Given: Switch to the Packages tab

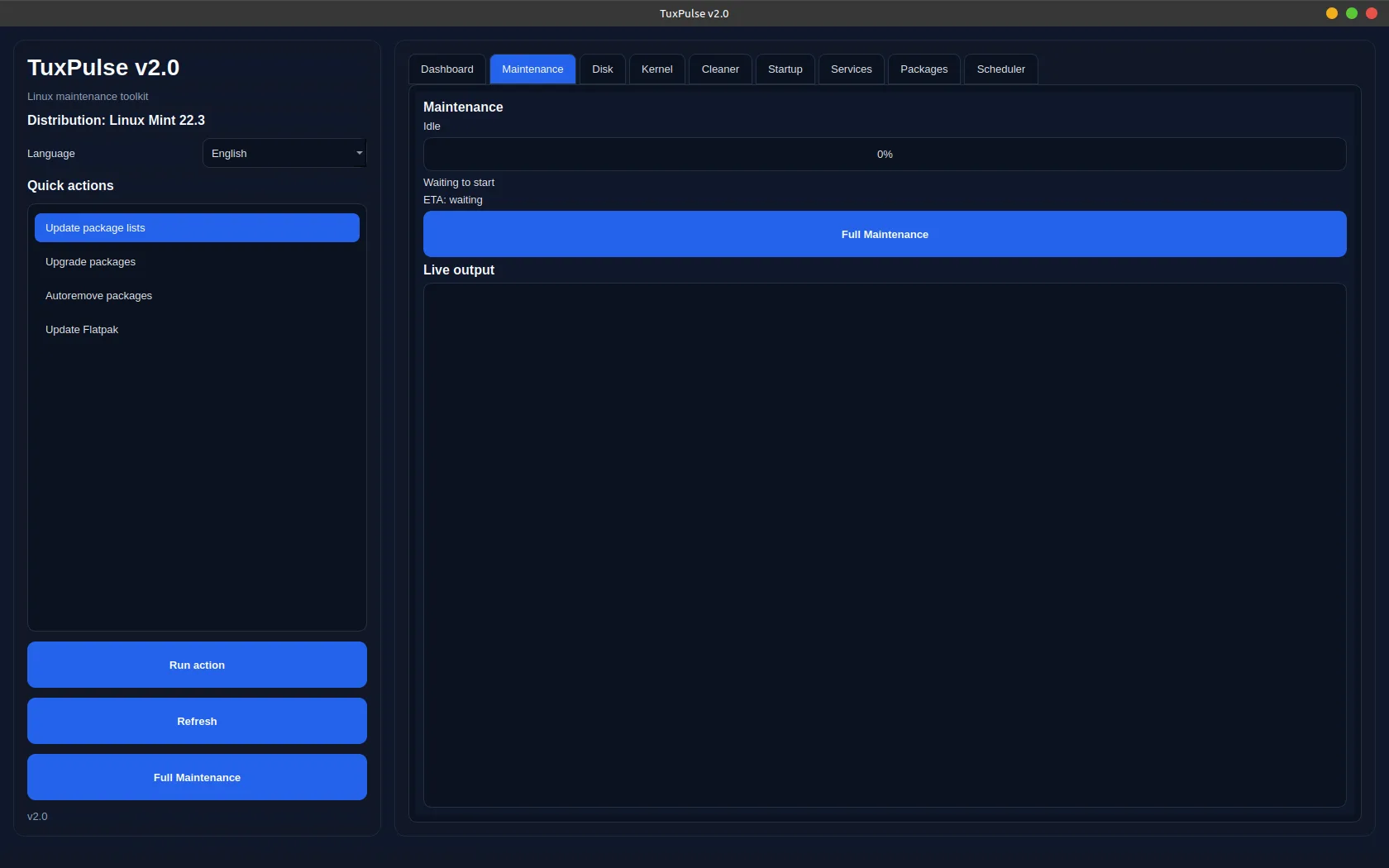Looking at the screenshot, I should [924, 69].
